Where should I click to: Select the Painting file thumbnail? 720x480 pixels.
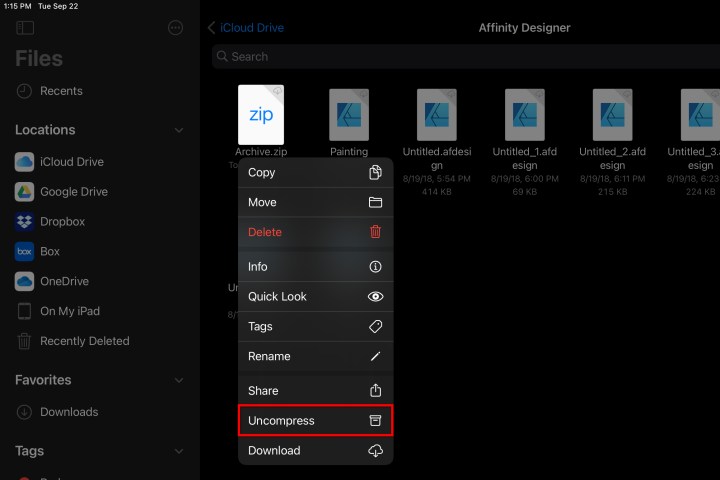349,115
